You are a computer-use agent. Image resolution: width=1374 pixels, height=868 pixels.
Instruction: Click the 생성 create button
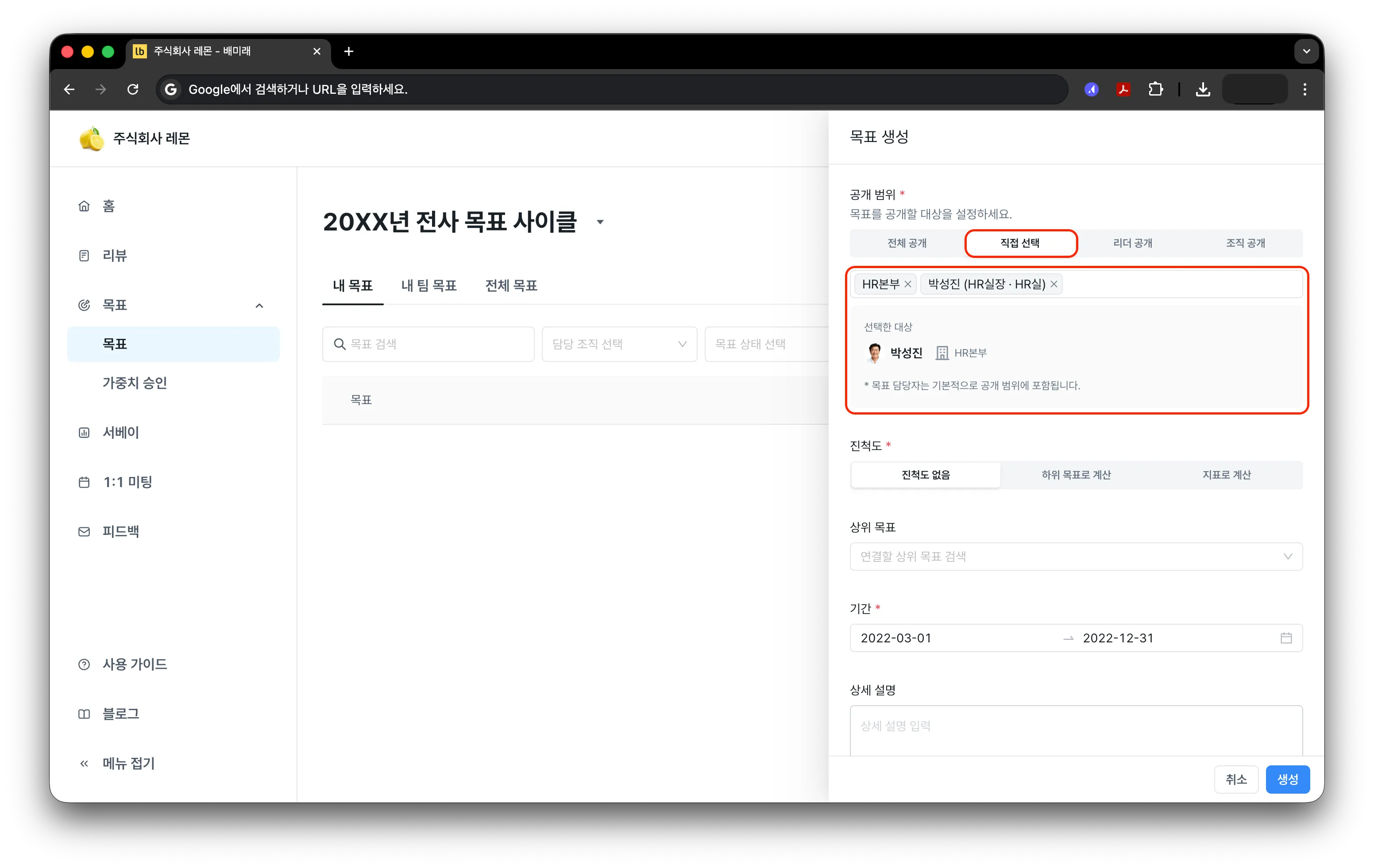1287,780
